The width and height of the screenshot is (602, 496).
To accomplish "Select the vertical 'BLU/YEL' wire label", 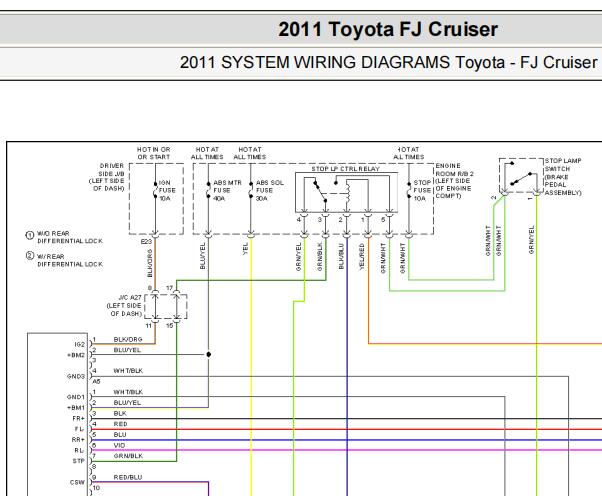I will pyautogui.click(x=203, y=256).
